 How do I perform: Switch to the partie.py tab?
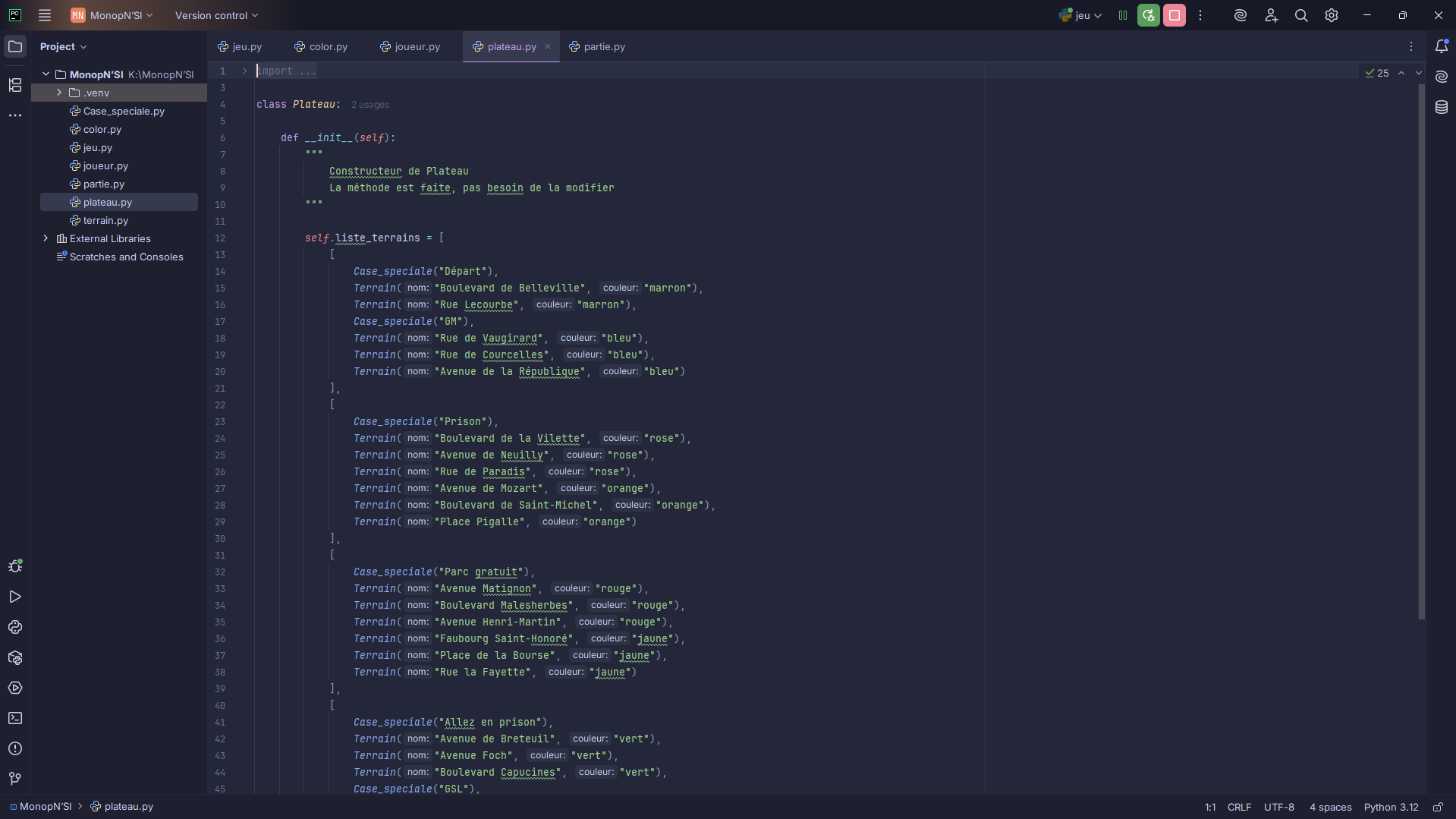coord(598,46)
